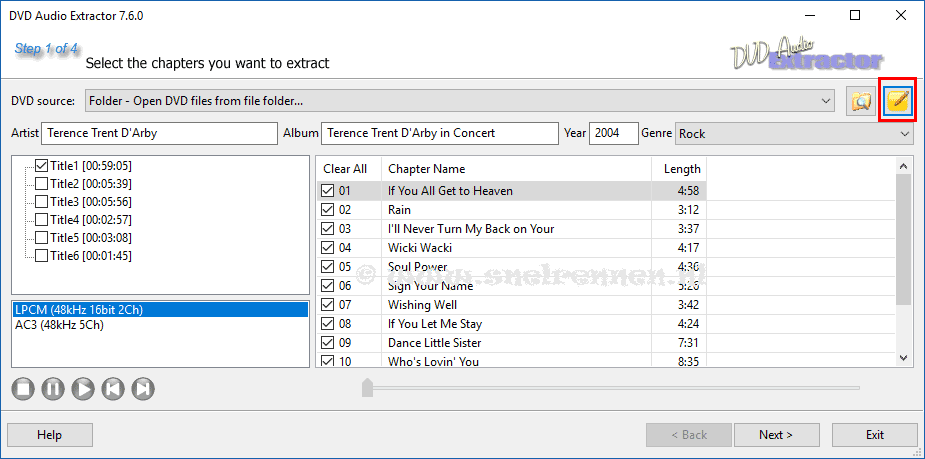Uncheck chapter 03 checkbox
This screenshot has width=925, height=459.
(x=327, y=229)
